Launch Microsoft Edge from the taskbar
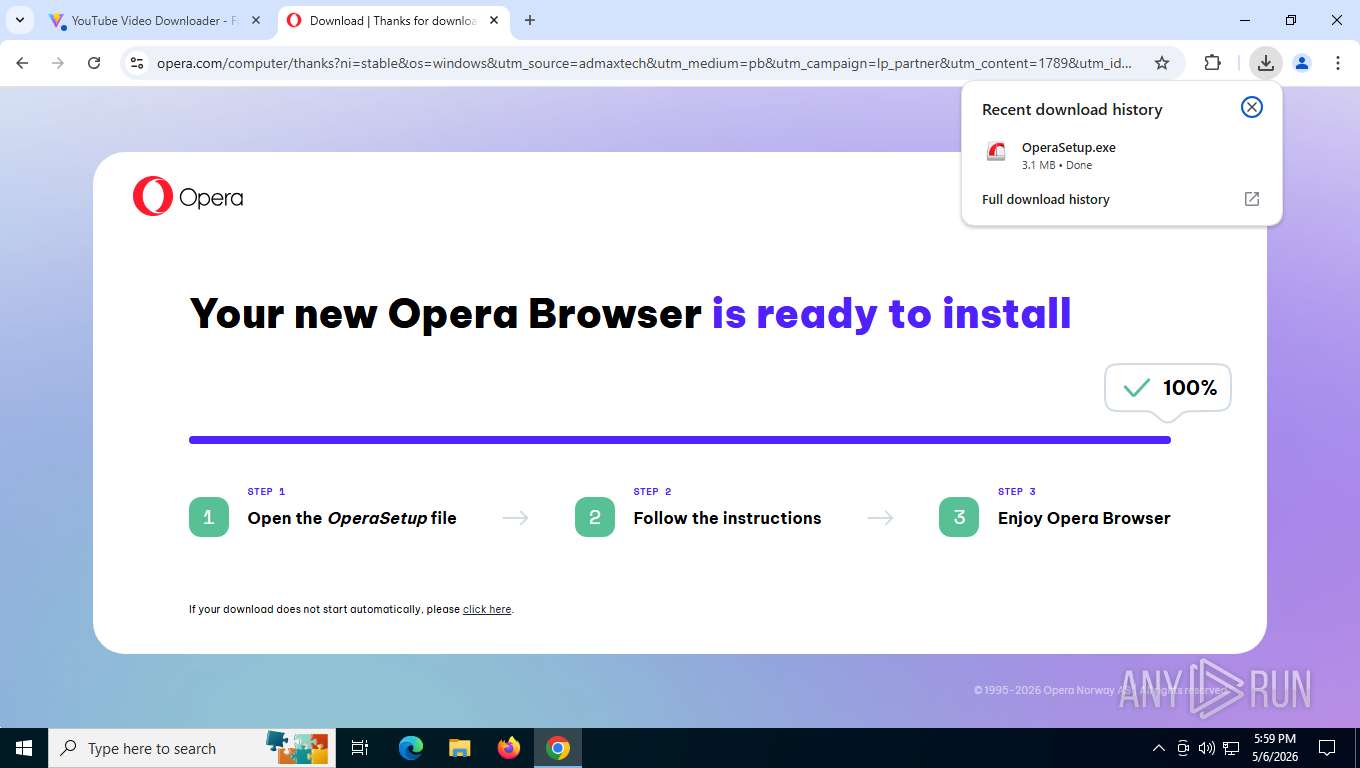 point(411,748)
